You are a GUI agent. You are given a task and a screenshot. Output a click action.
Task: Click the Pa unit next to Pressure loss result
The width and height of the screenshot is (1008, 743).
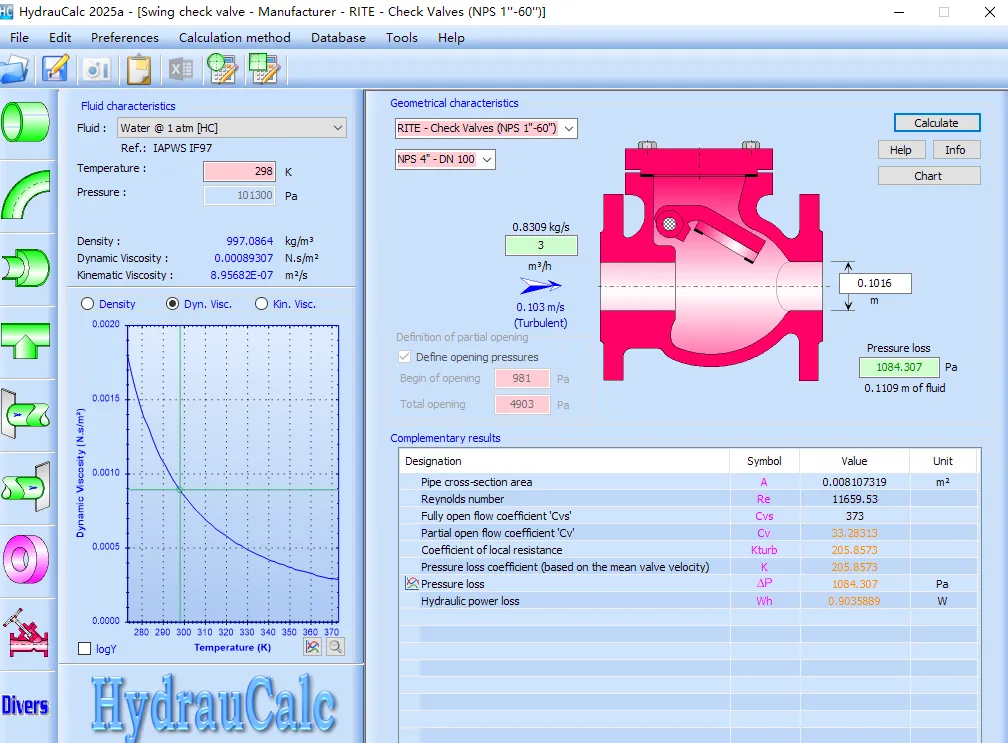click(x=951, y=367)
